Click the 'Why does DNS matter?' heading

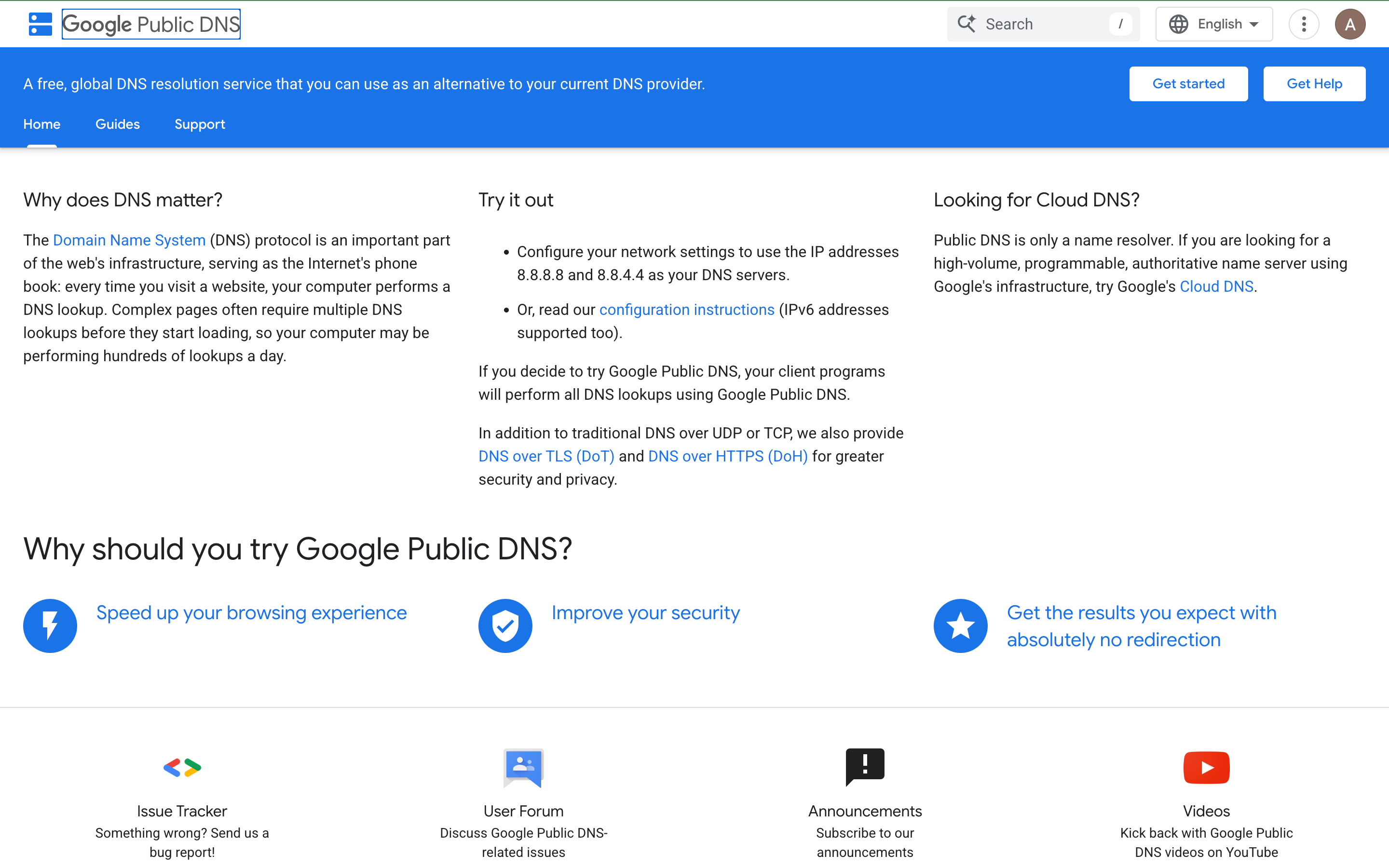tap(123, 200)
